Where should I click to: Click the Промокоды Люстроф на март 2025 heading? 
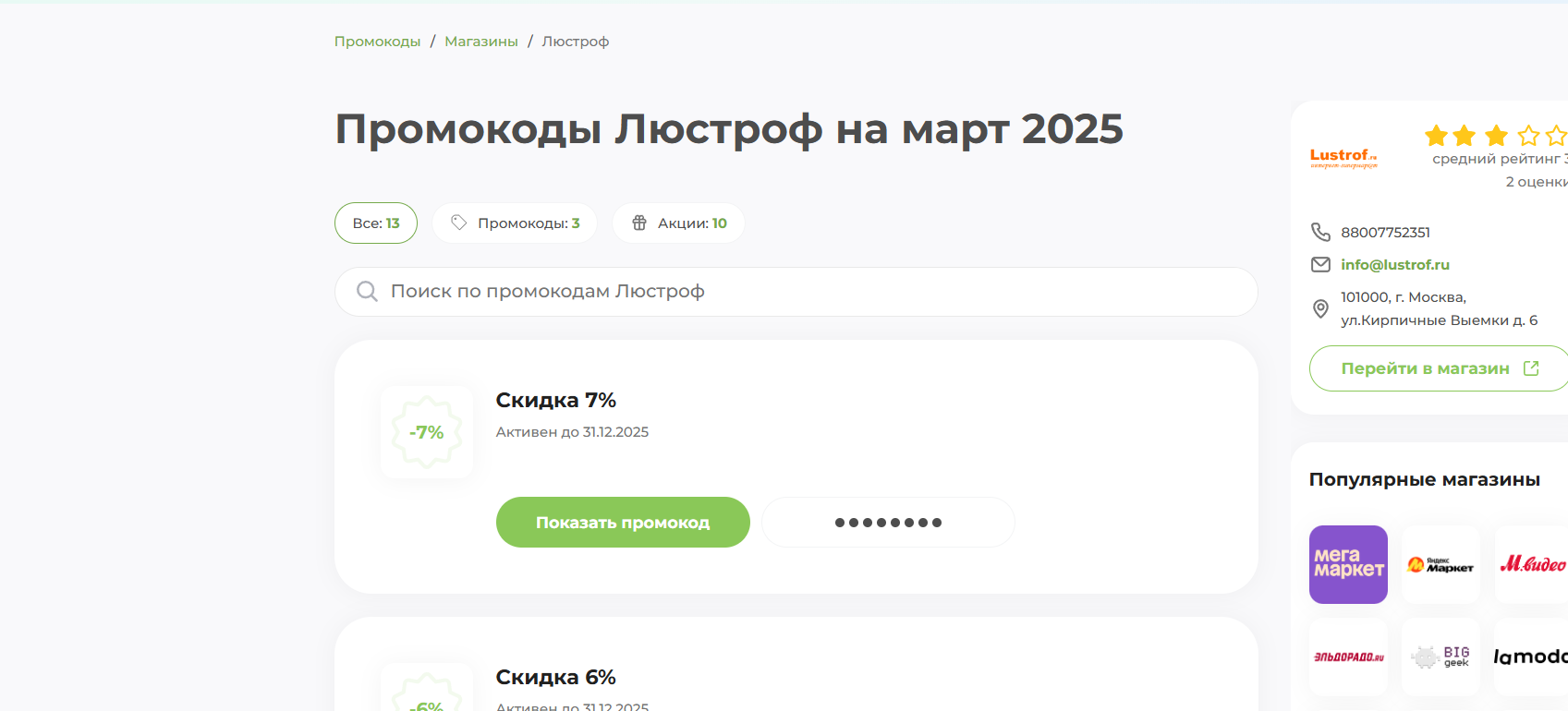coord(729,129)
